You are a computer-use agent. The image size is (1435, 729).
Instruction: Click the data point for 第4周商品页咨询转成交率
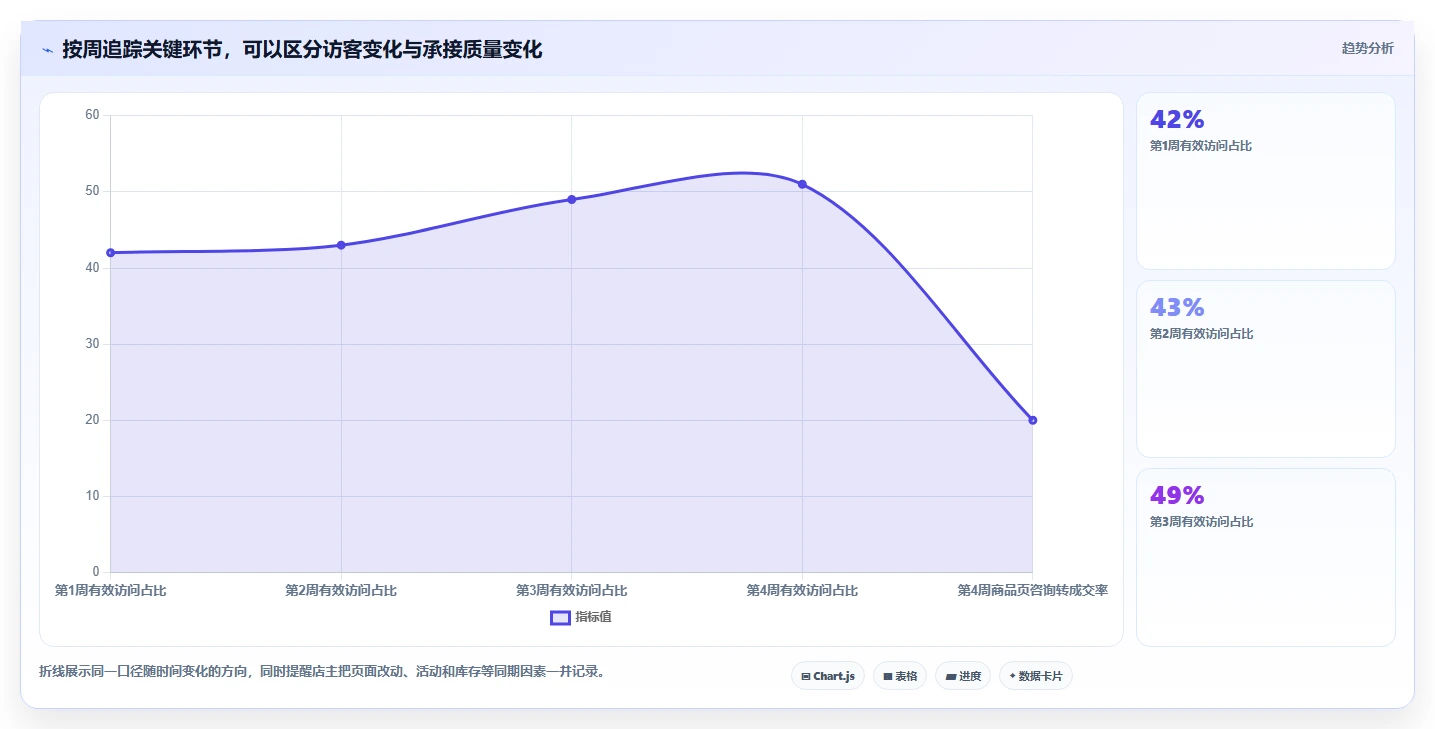(x=1032, y=420)
